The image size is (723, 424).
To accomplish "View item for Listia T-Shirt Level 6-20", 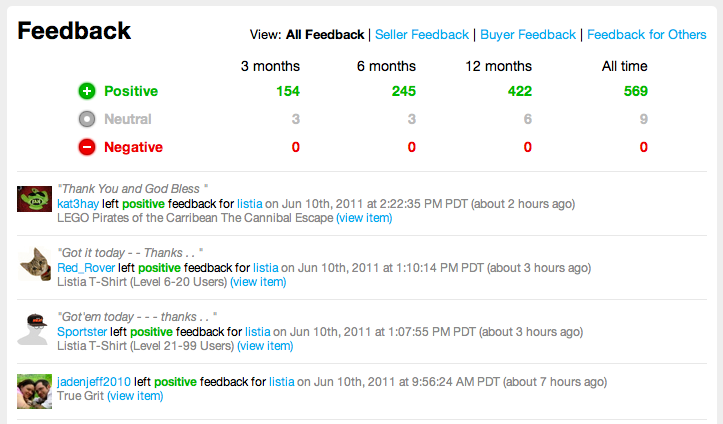I will coord(258,282).
